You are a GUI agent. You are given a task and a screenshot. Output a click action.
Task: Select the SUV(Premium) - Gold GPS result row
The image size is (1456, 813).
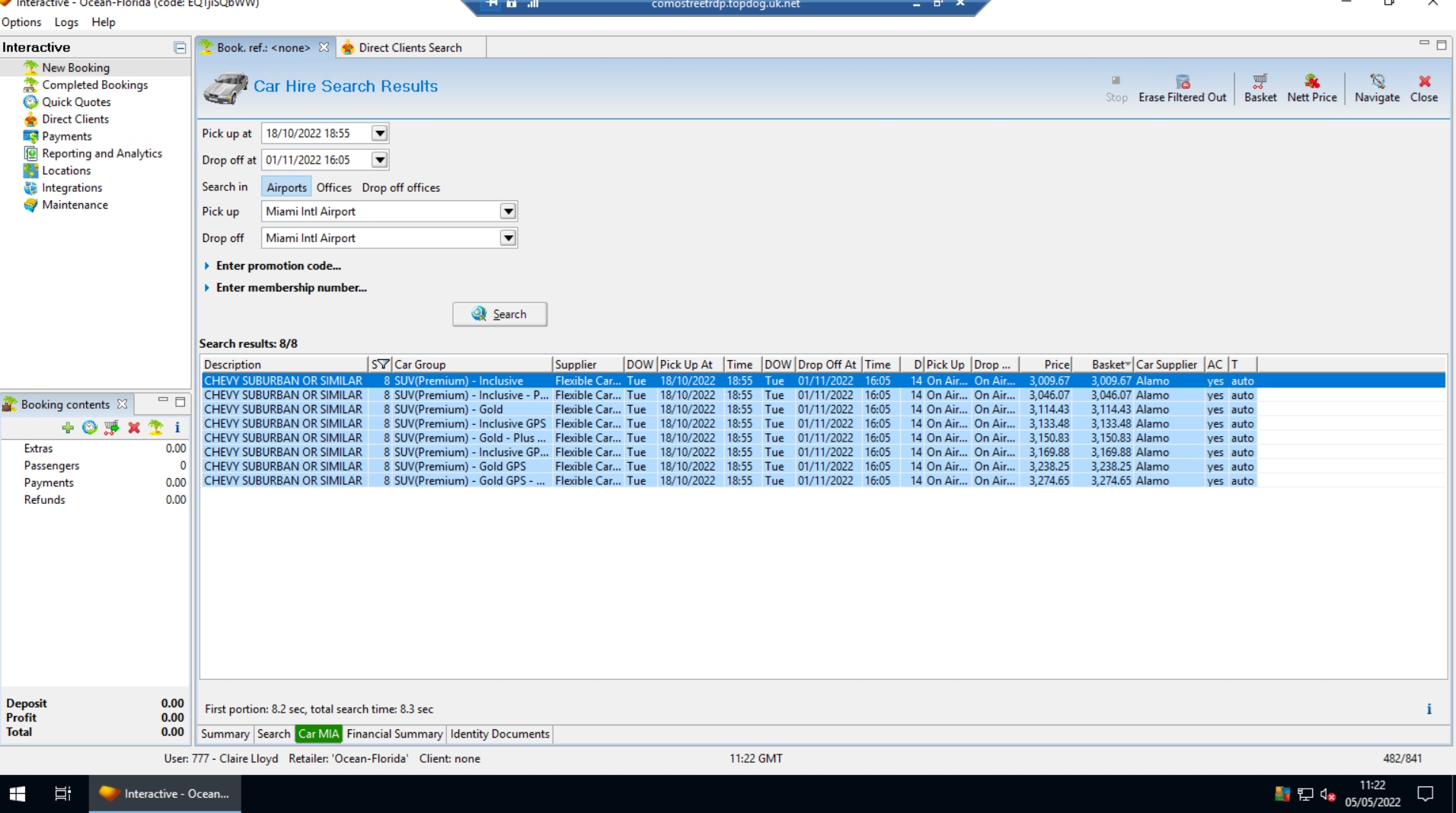[730, 467]
